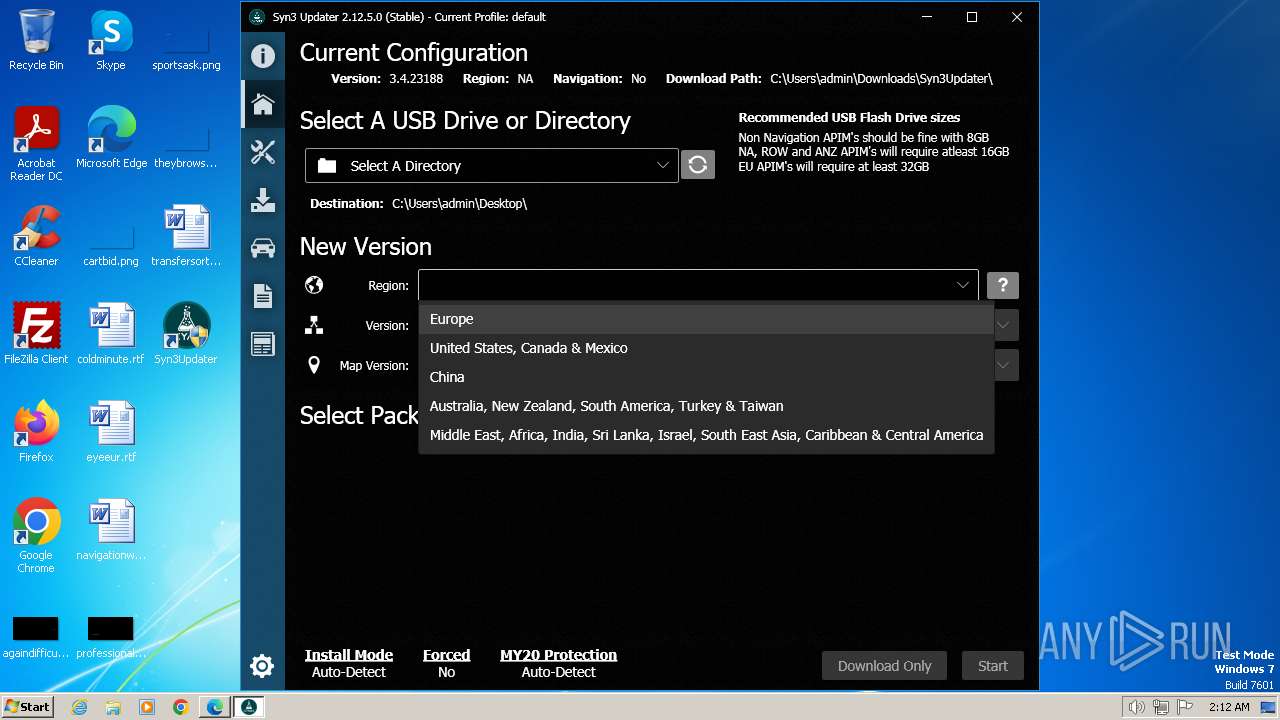Open Recycle Bin desktop icon

pos(36,40)
